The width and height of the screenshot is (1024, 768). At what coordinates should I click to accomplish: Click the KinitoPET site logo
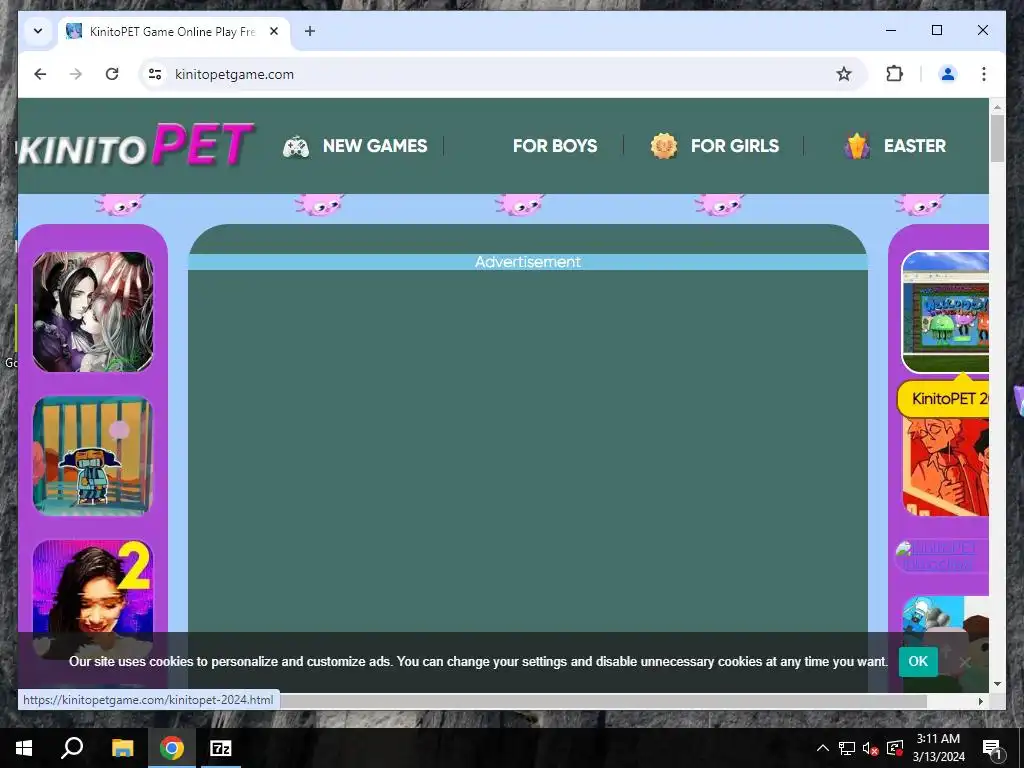(136, 144)
